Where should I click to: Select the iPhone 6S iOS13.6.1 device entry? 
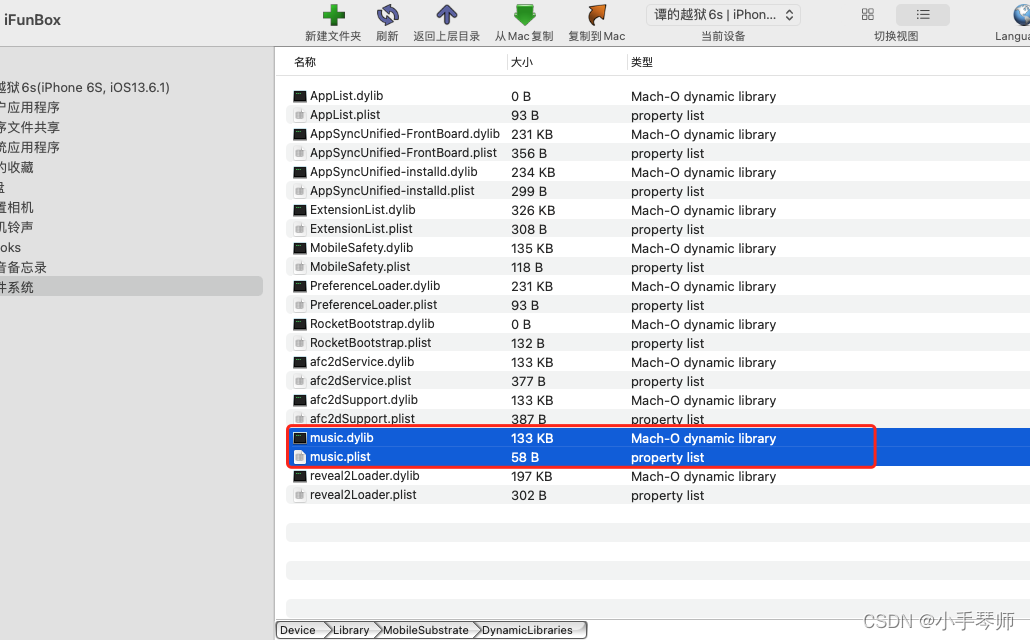(x=85, y=87)
